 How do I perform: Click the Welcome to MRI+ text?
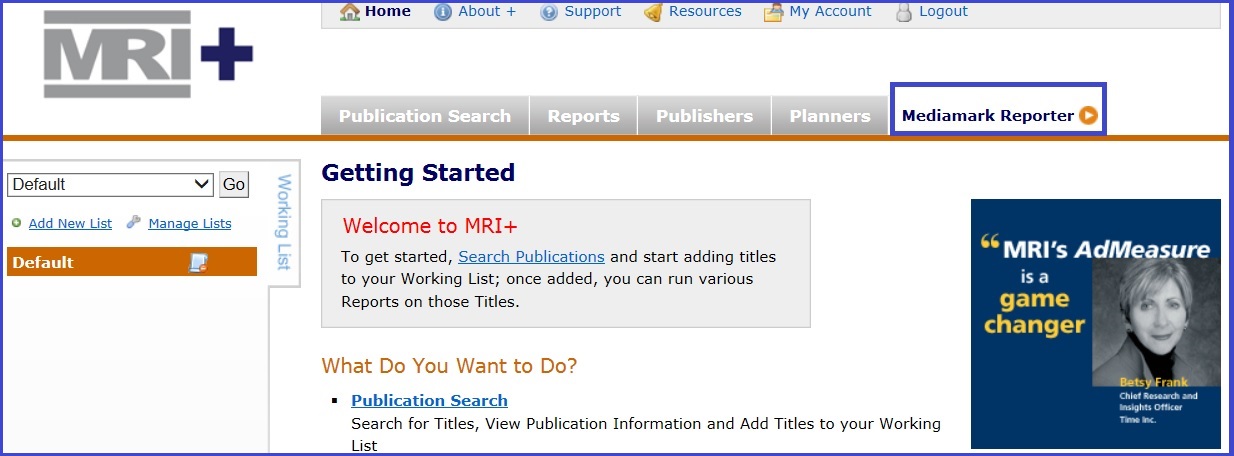click(430, 225)
